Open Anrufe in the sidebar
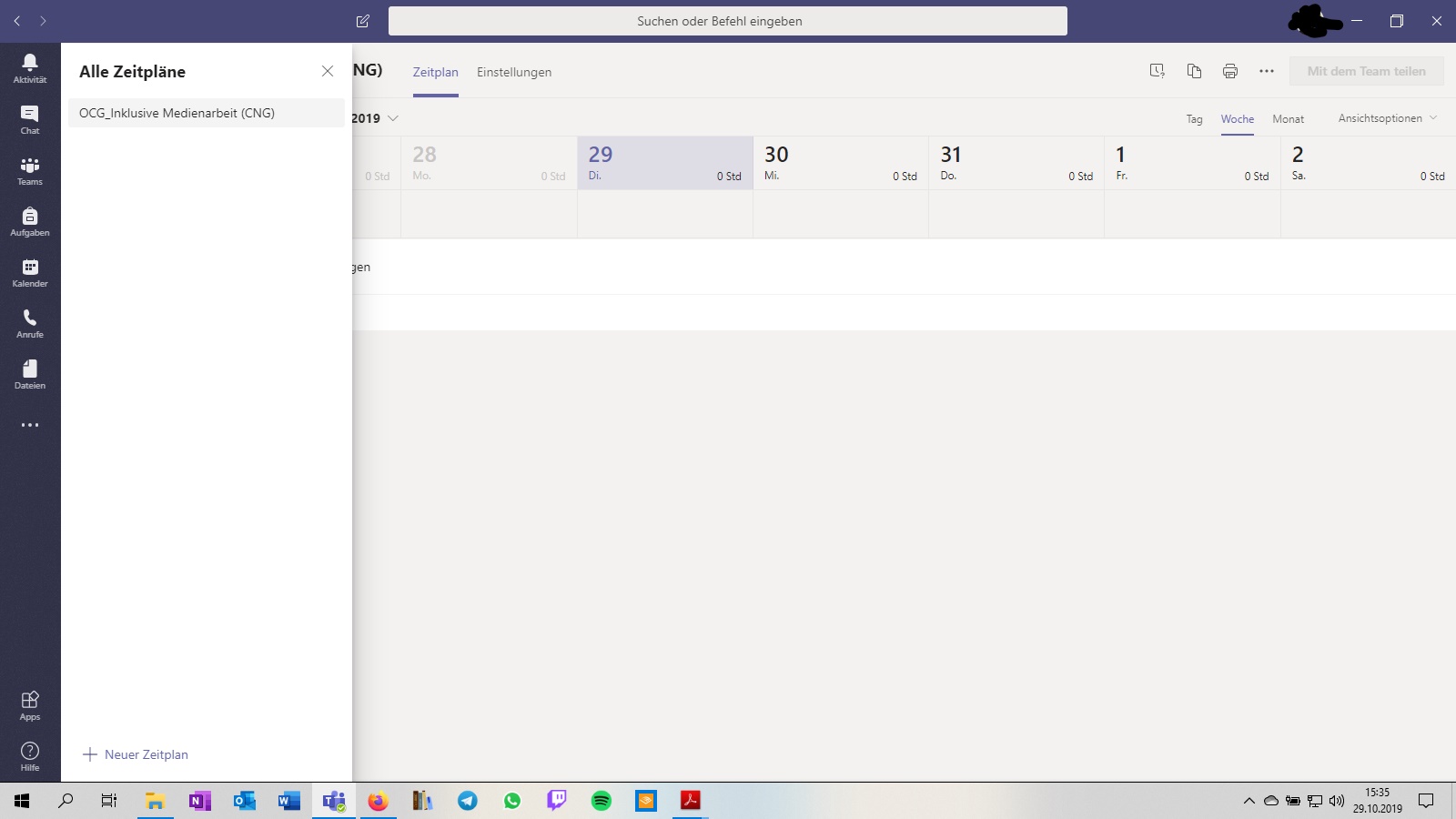 [30, 323]
